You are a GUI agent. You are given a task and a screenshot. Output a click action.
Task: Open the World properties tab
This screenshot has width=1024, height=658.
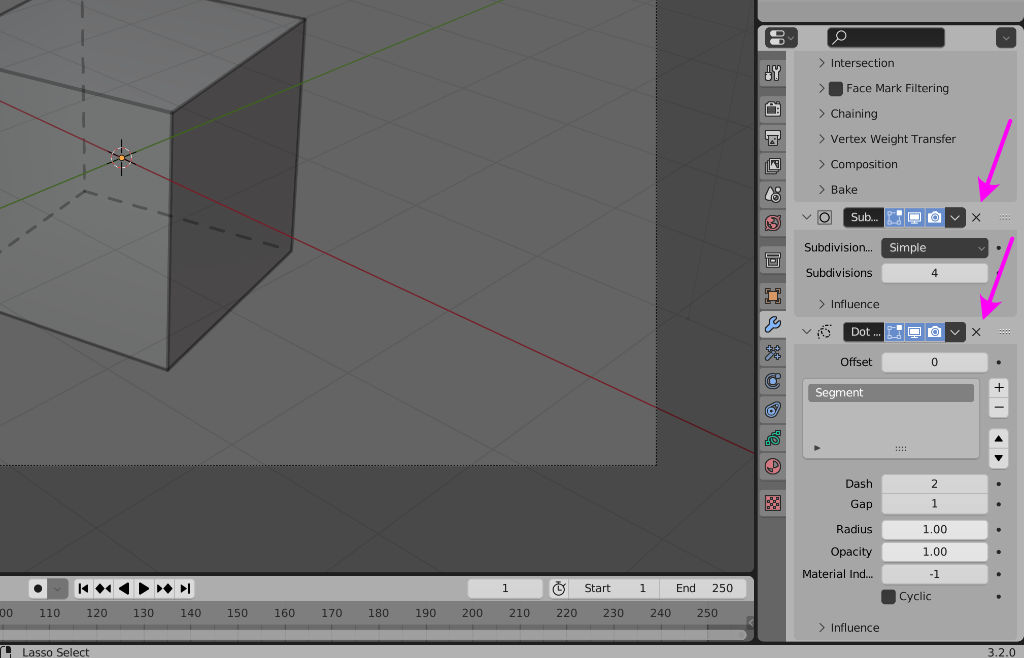click(x=772, y=222)
